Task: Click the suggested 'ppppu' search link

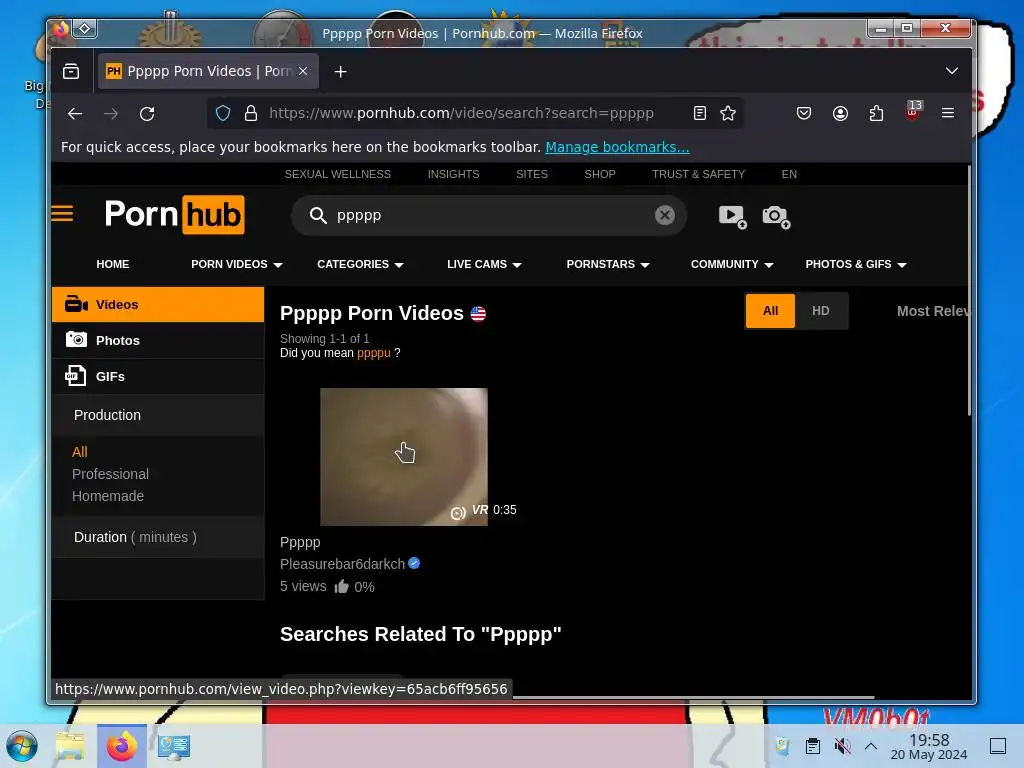Action: click(x=374, y=353)
